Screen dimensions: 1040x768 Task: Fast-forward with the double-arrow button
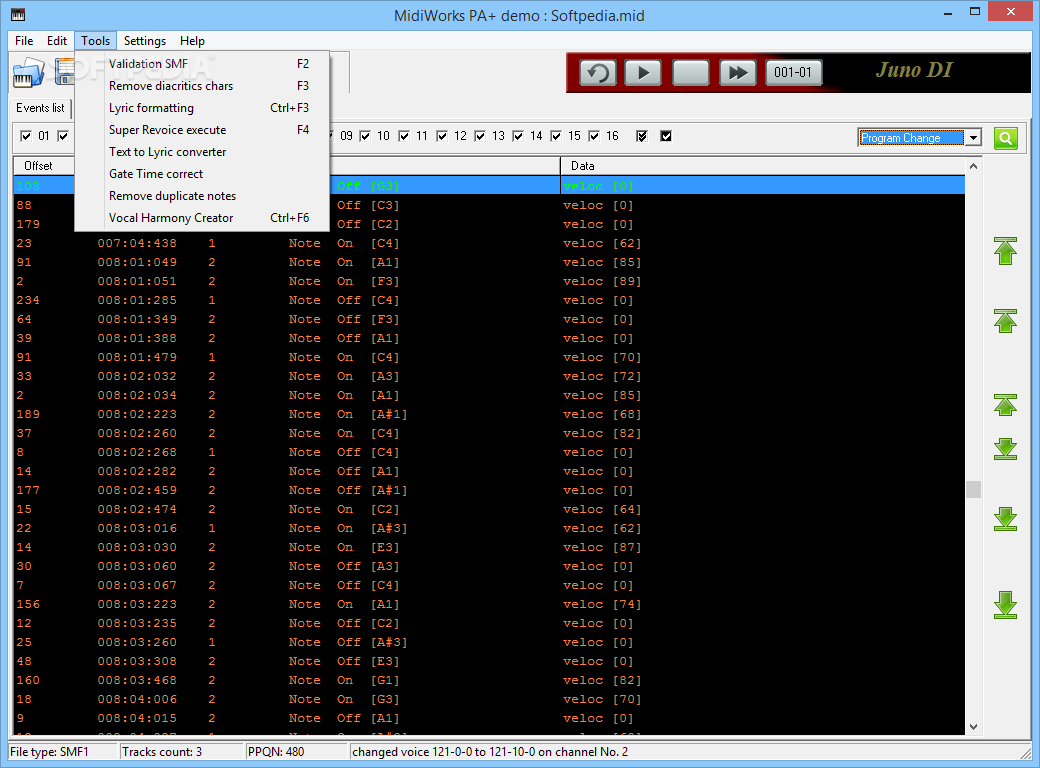(x=738, y=72)
